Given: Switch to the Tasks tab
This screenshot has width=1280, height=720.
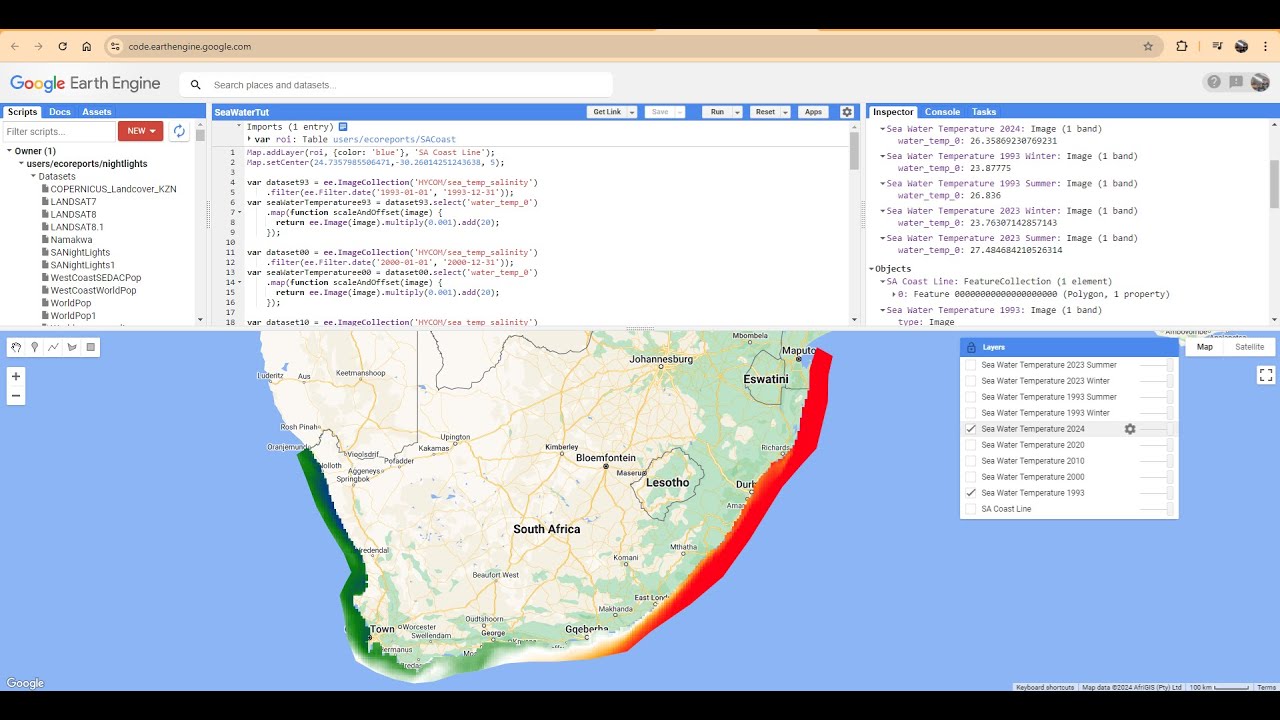Looking at the screenshot, I should point(984,112).
